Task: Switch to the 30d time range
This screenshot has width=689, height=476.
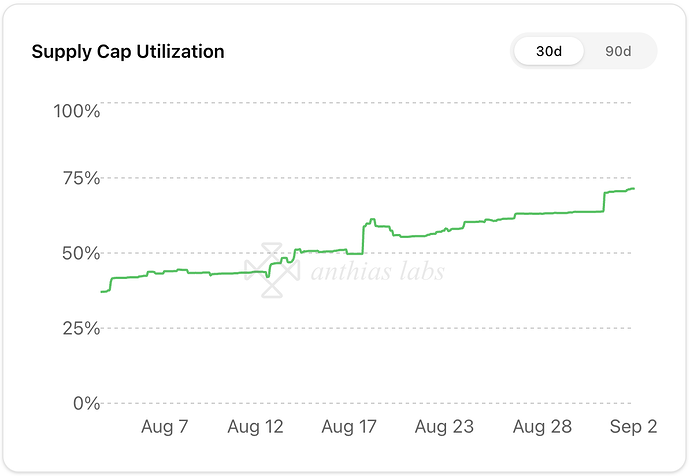Action: point(548,51)
